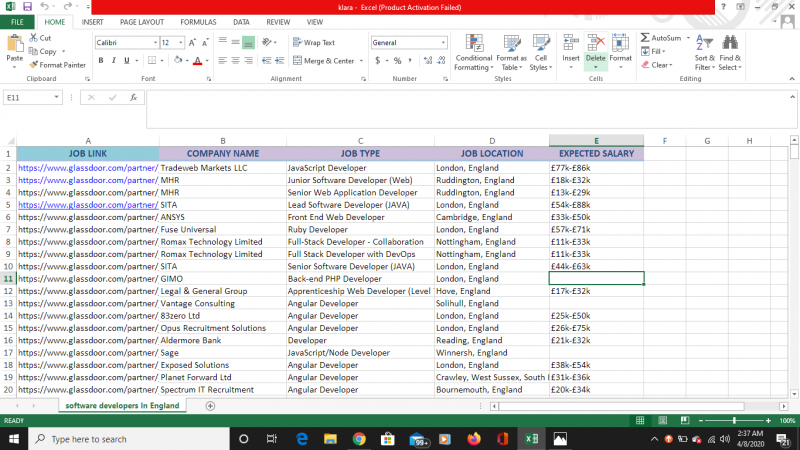Screen dimensions: 800x450
Task: Increase font size with the larger A icon
Action: point(192,43)
